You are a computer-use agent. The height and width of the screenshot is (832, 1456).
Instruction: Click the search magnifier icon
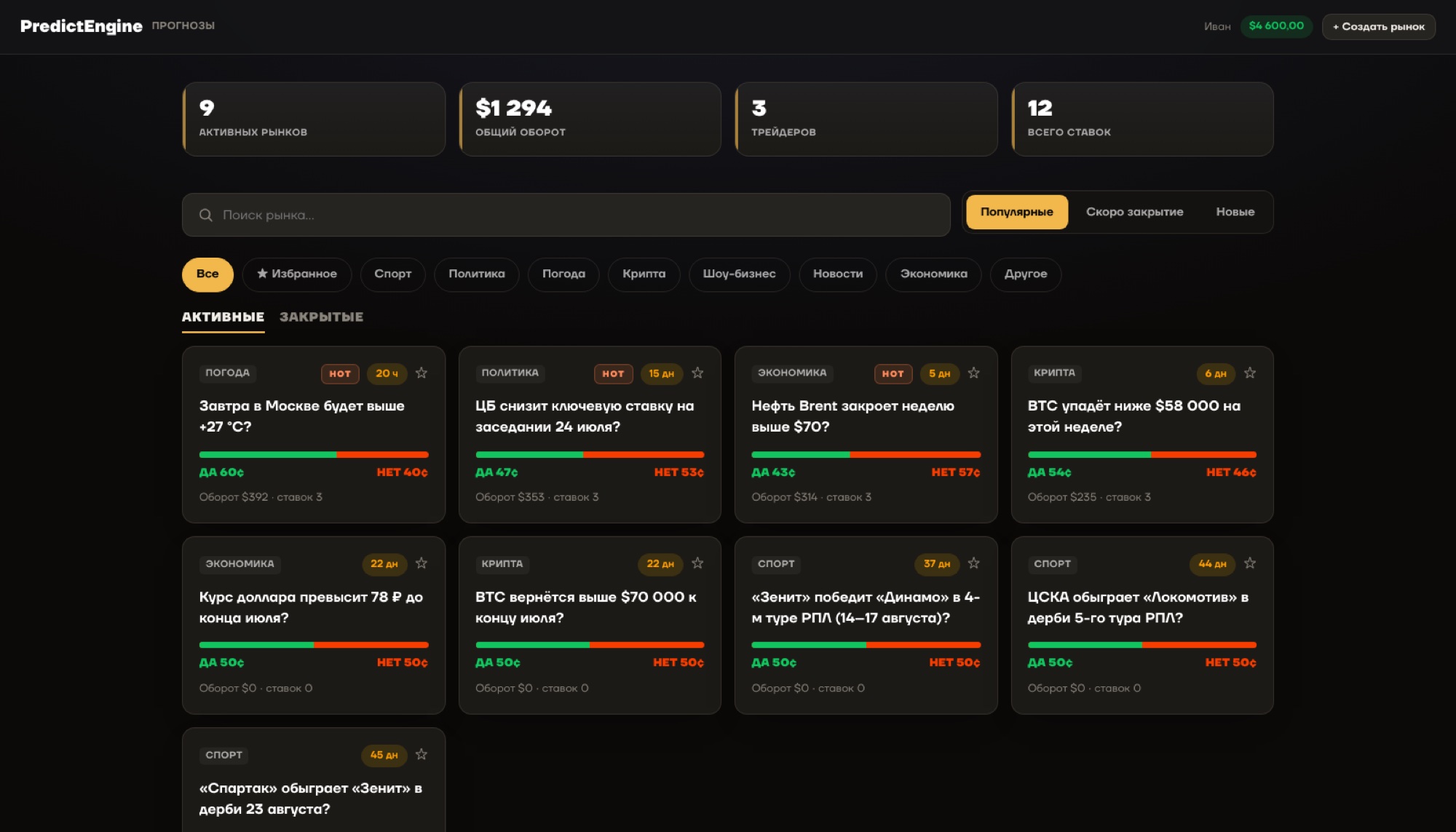206,215
